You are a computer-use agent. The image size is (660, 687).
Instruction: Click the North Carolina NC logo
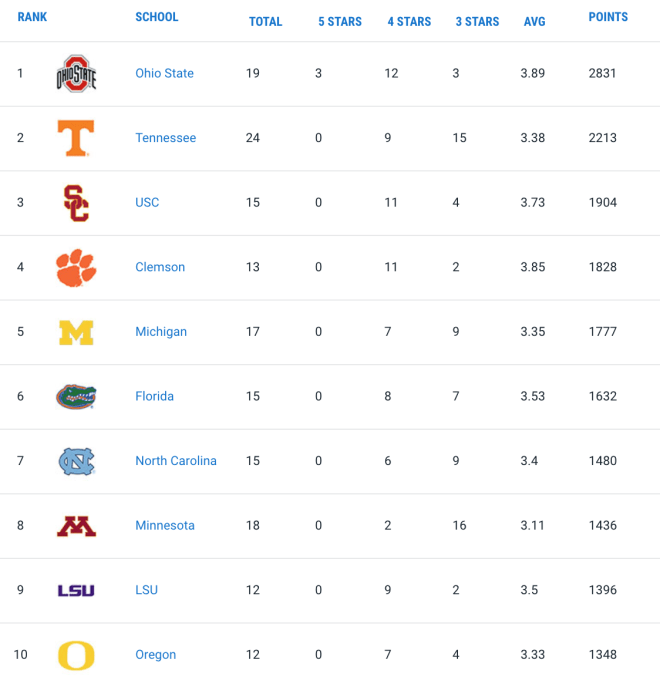click(x=77, y=461)
